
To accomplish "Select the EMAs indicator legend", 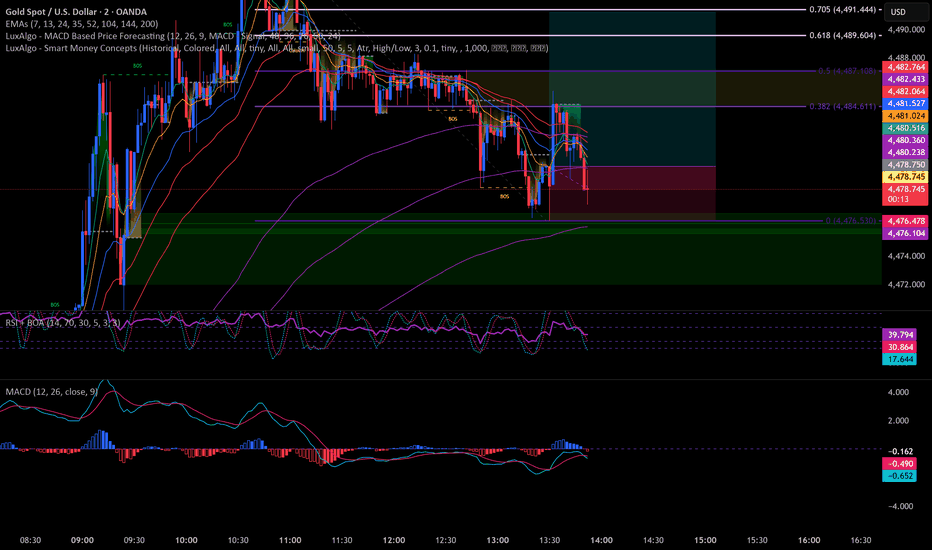I will 82,24.
